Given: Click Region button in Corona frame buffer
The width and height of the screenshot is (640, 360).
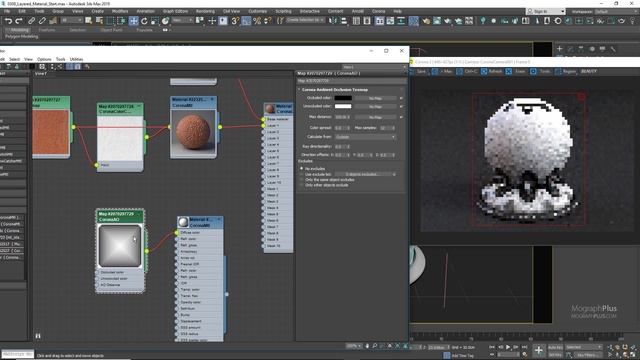Looking at the screenshot, I should coord(565,71).
